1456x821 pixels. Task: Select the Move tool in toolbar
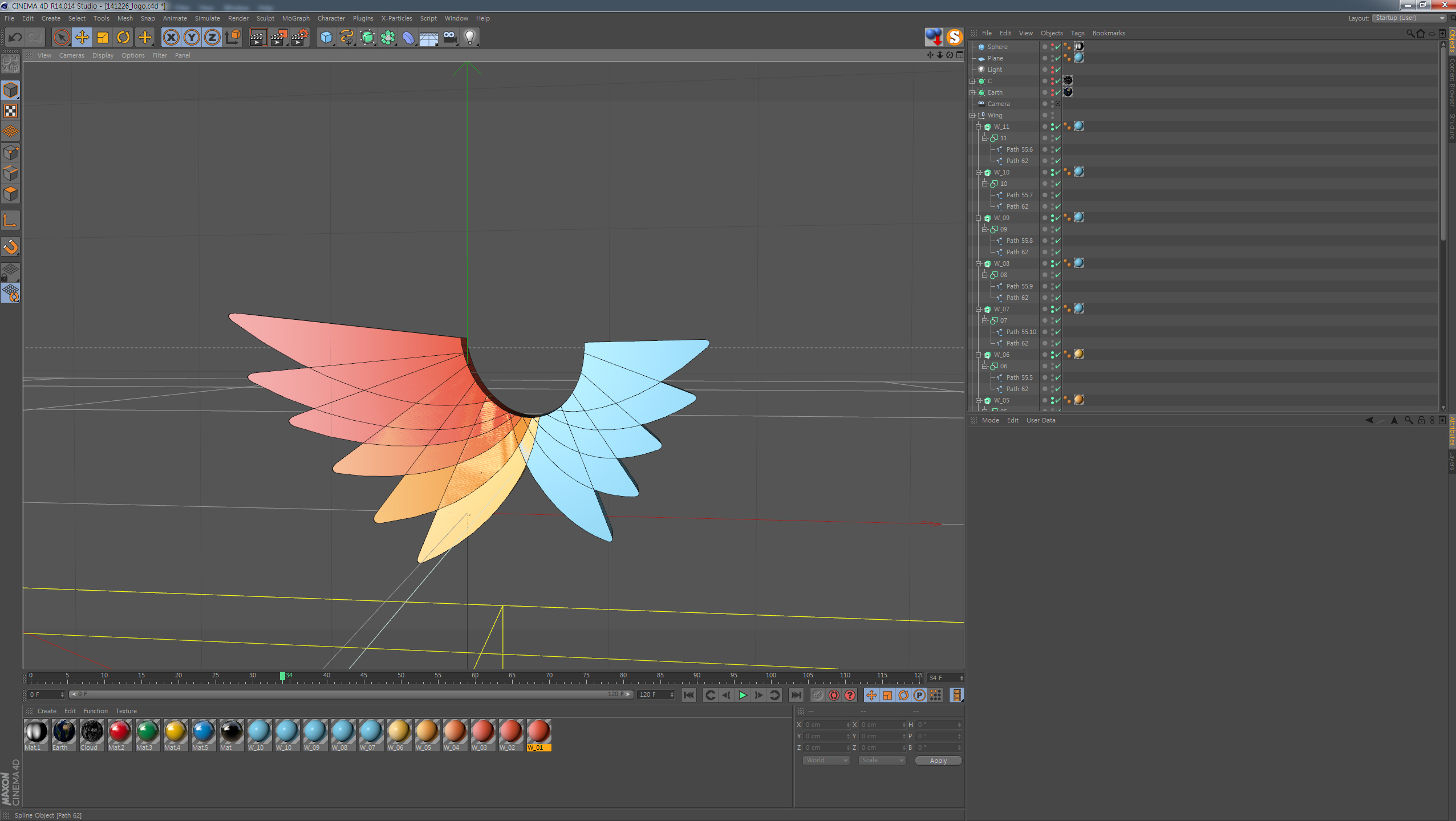coord(82,38)
